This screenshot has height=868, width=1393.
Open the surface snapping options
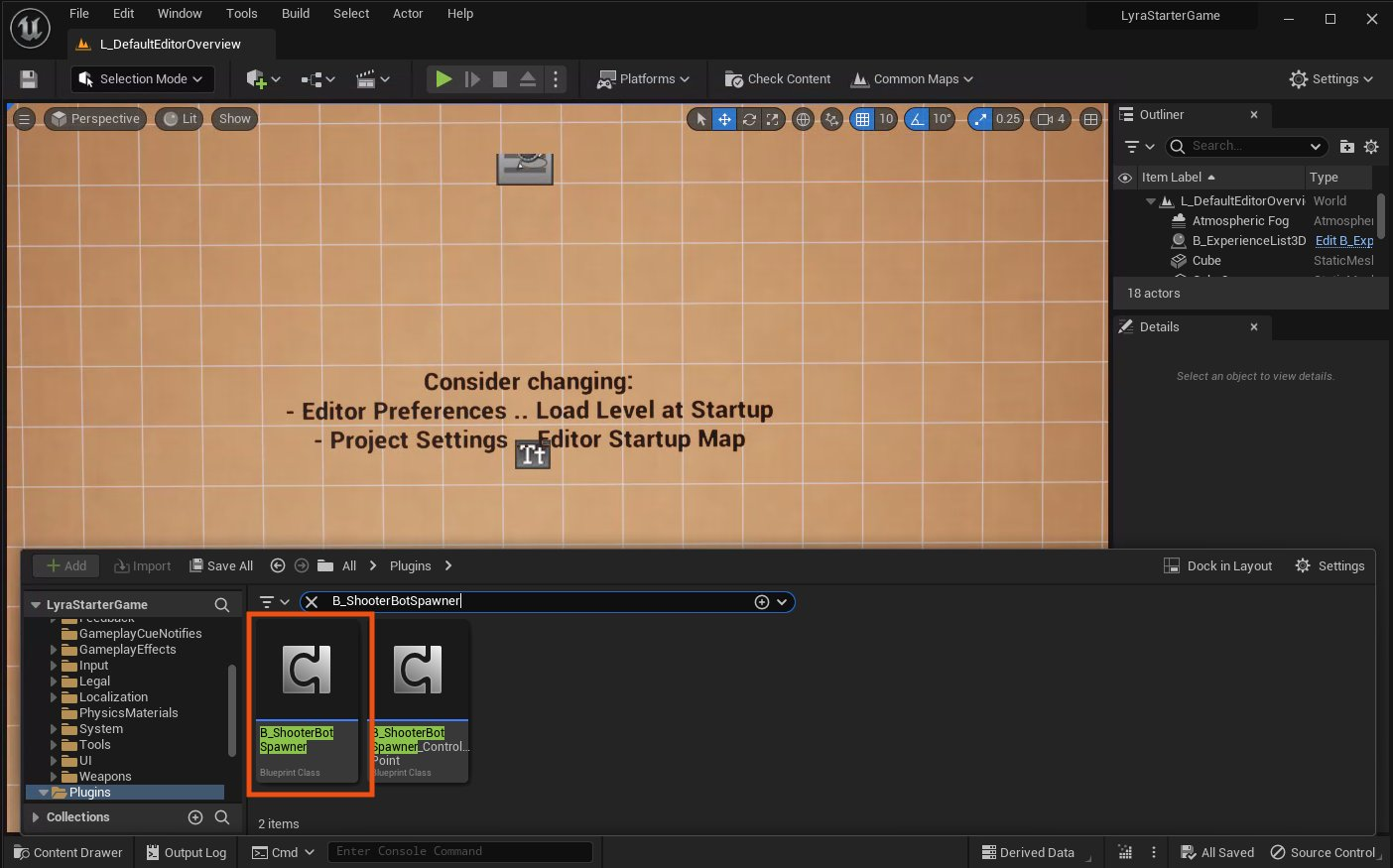[831, 119]
